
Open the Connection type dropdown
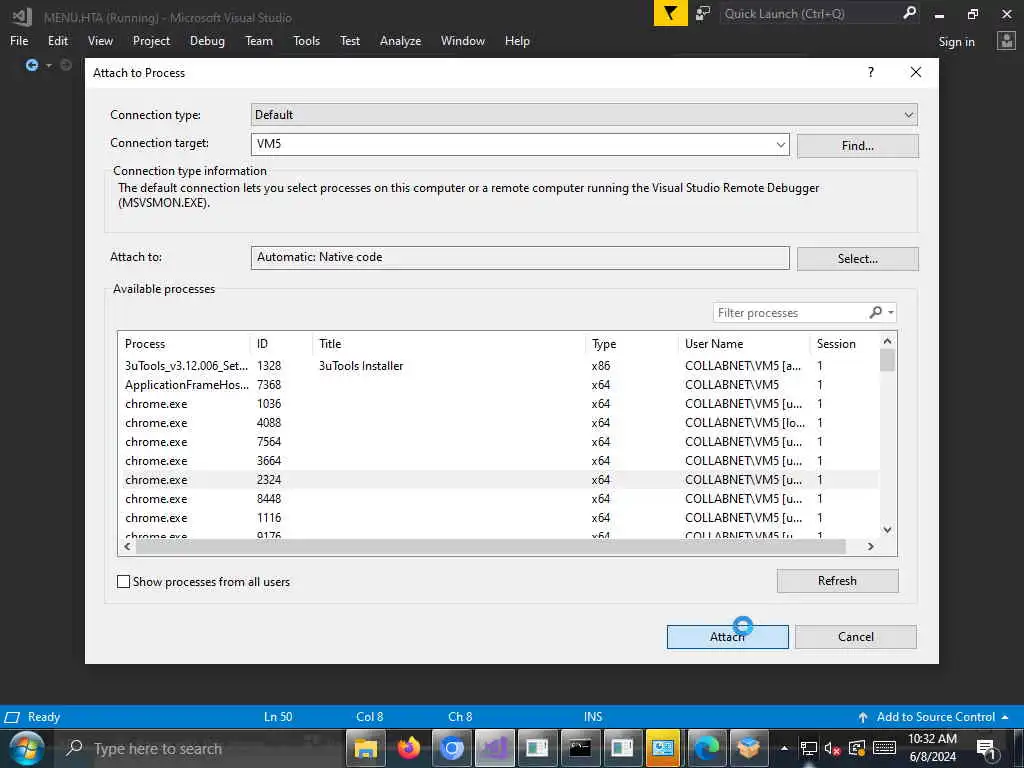click(584, 114)
